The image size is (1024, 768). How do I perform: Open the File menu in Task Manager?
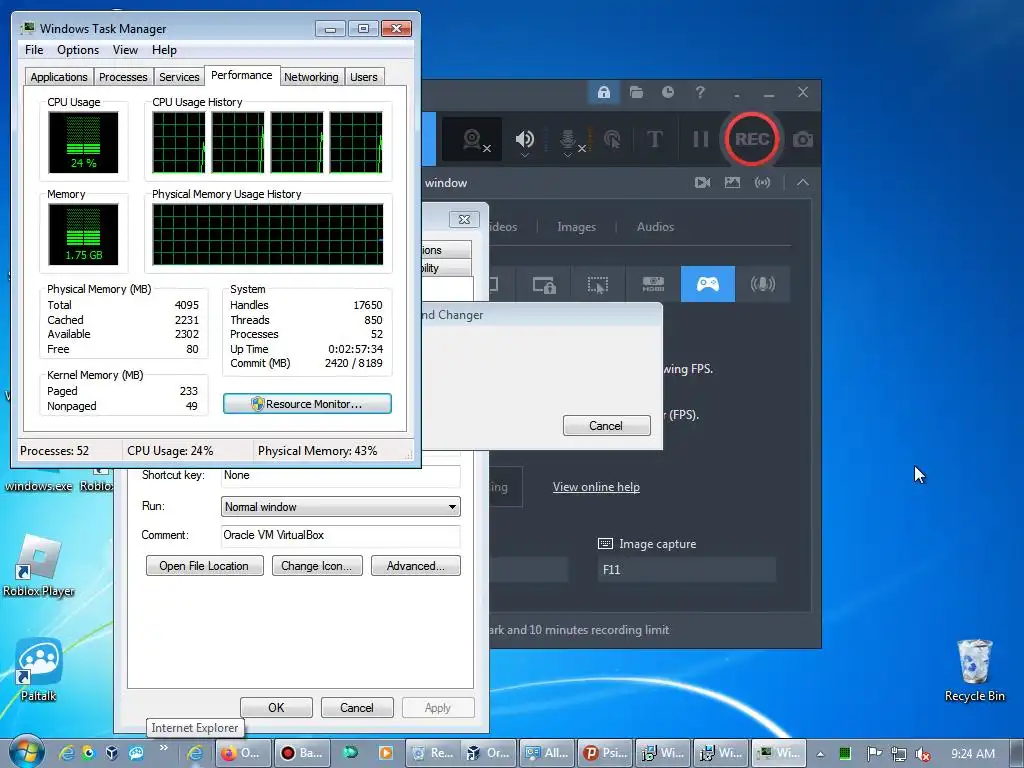pyautogui.click(x=34, y=50)
